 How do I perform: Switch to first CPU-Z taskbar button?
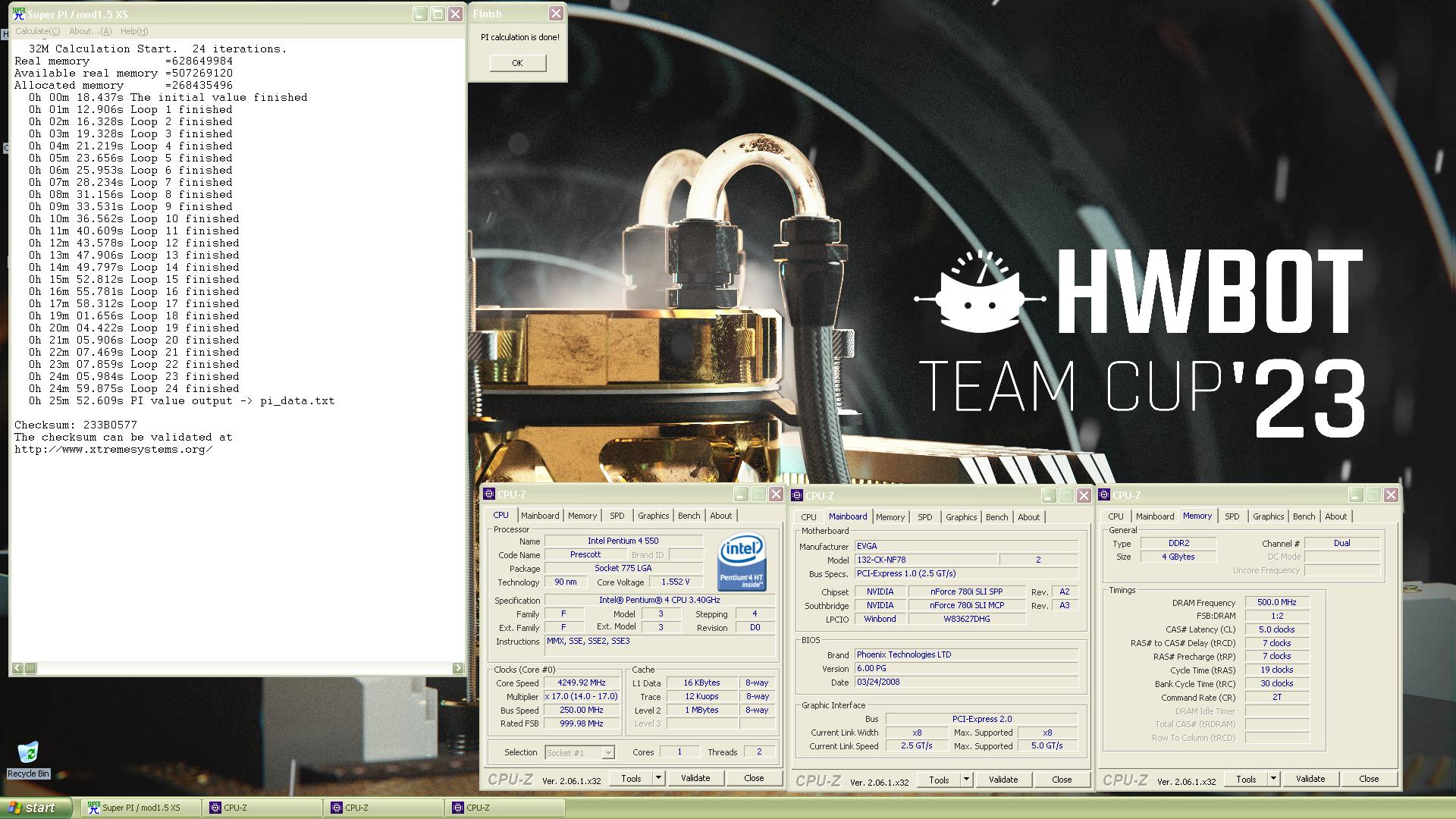[x=262, y=808]
